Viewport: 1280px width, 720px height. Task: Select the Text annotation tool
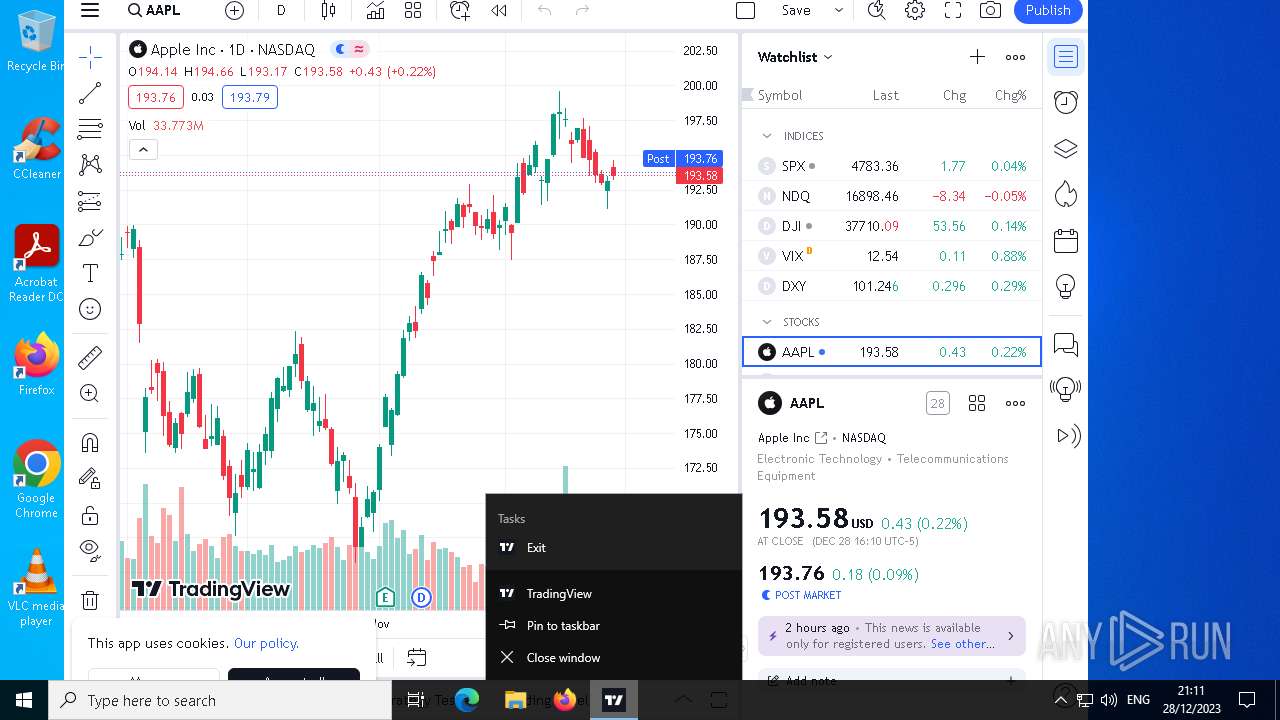pos(90,273)
